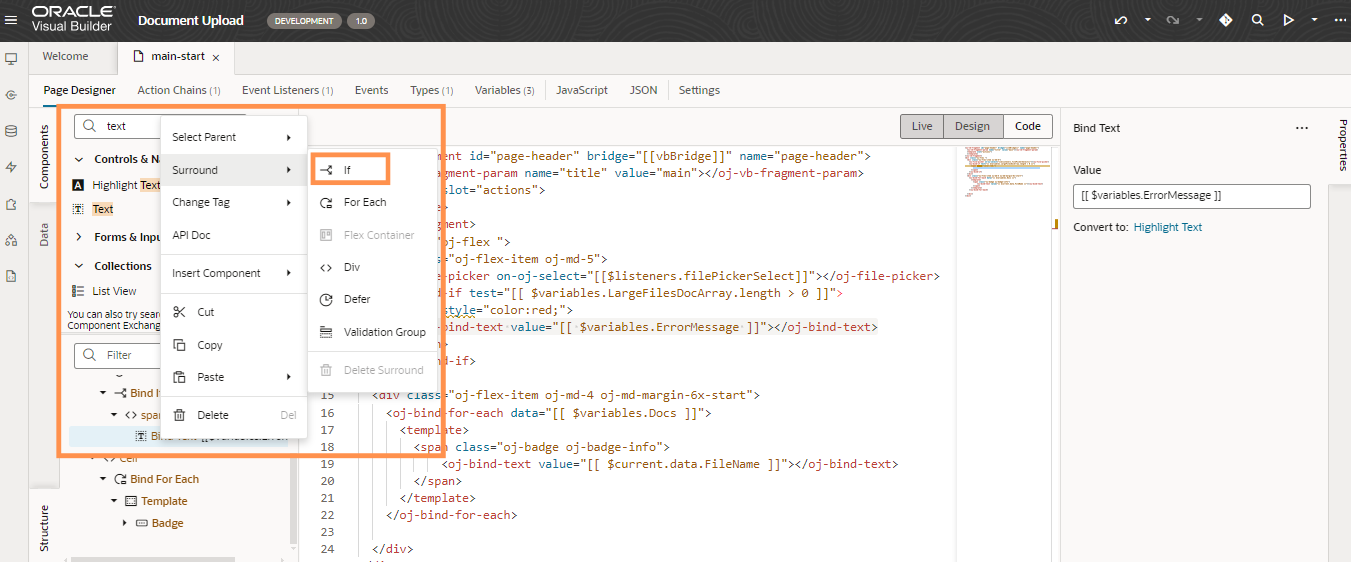
Task: Switch to Code view
Action: tap(1027, 126)
